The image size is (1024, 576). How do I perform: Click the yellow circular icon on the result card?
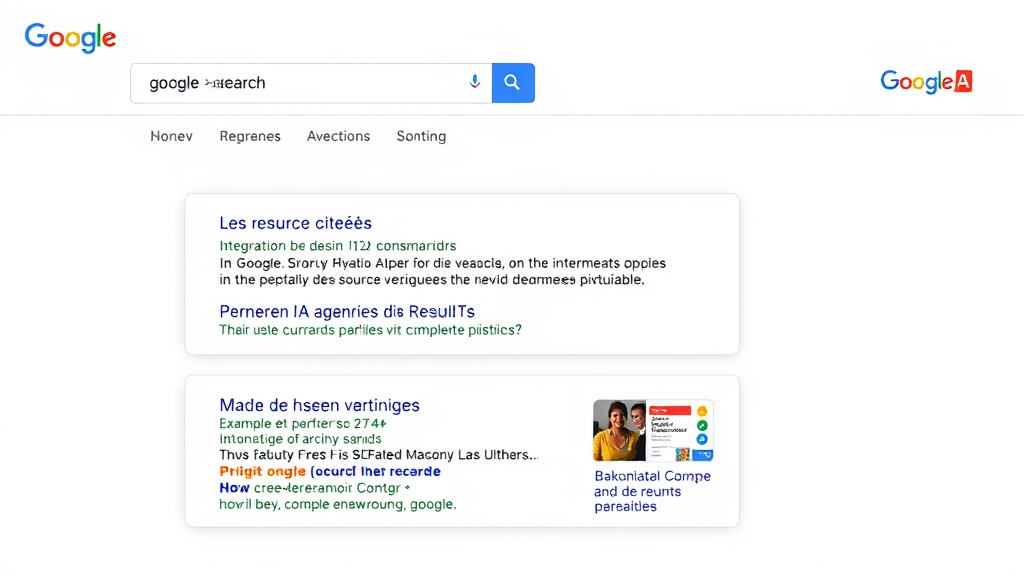coord(701,411)
